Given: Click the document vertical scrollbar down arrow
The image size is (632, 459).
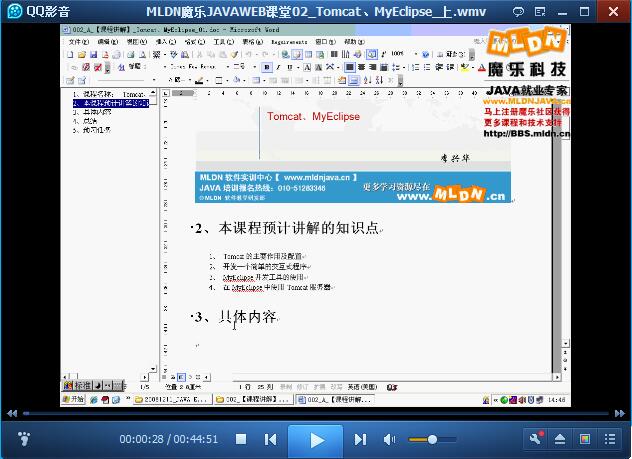Looking at the screenshot, I should pos(566,343).
